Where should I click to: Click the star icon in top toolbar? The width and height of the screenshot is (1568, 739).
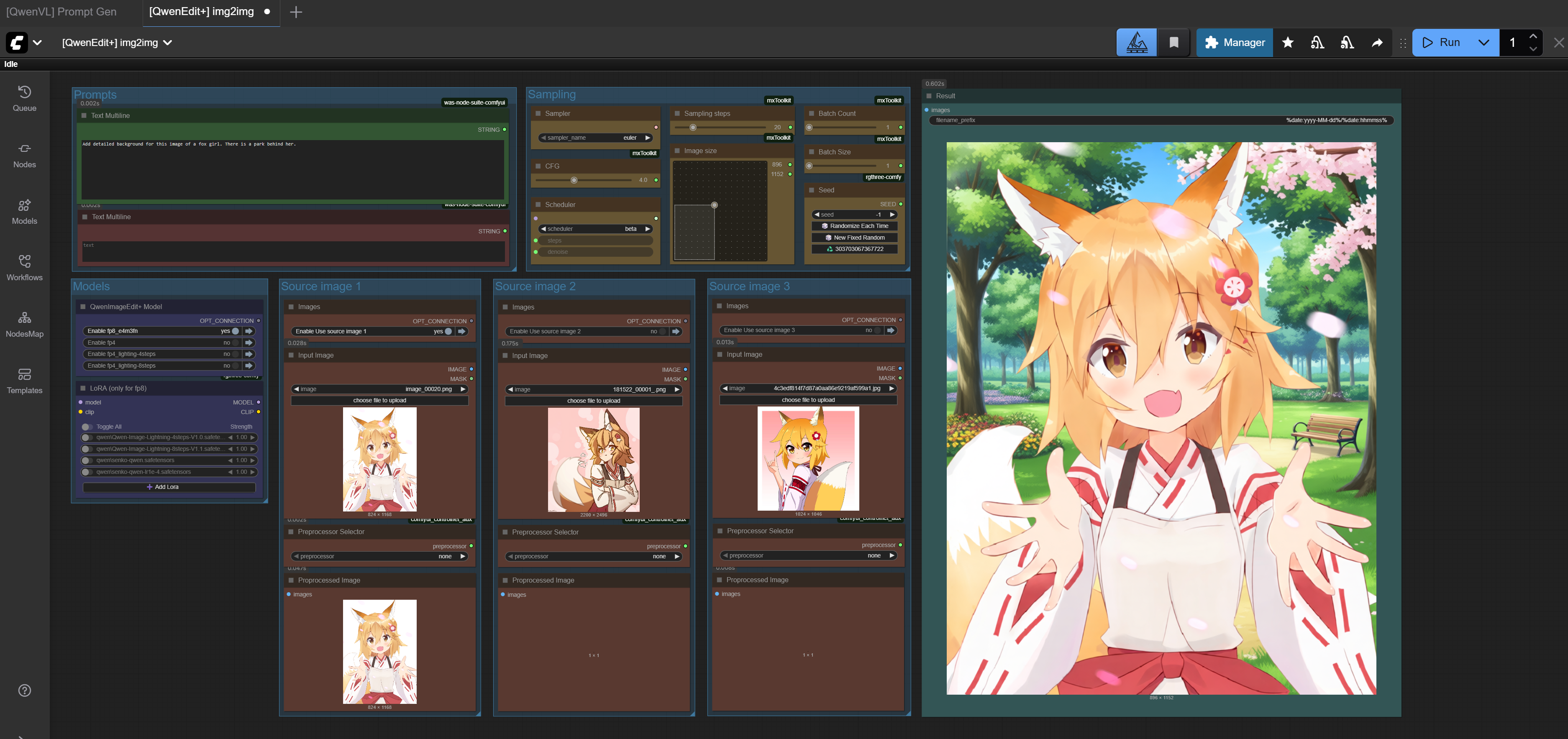click(1287, 43)
